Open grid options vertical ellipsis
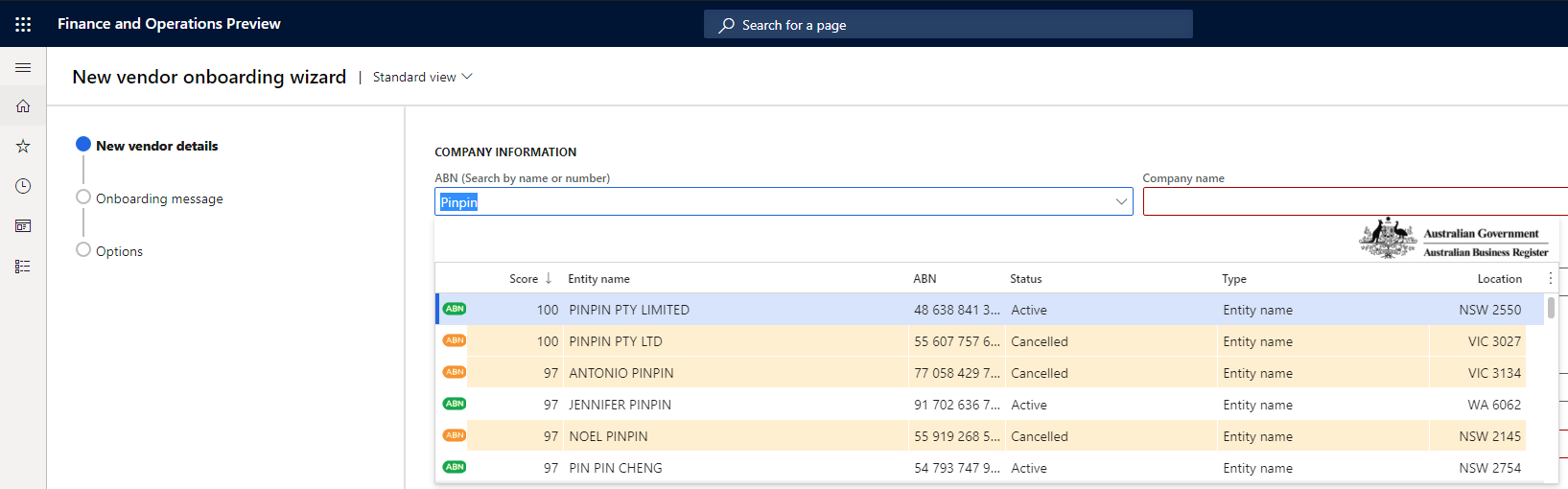Viewport: 1568px width, 489px height. pyautogui.click(x=1551, y=278)
